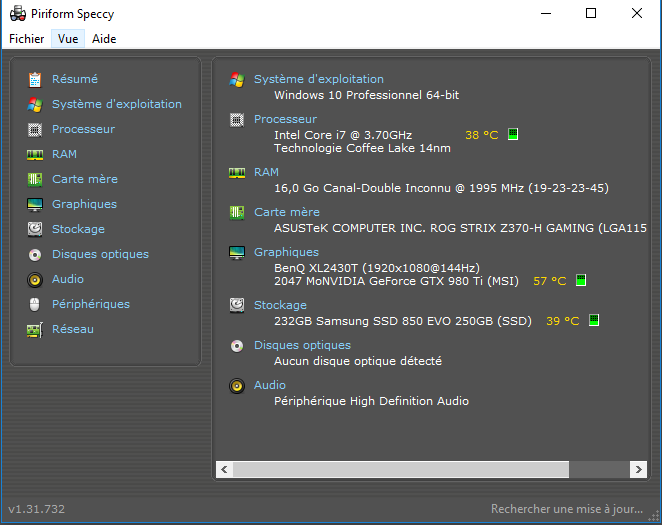The height and width of the screenshot is (525, 662).
Task: Click the speaker icon beside sidebar Audio
Action: tap(35, 279)
